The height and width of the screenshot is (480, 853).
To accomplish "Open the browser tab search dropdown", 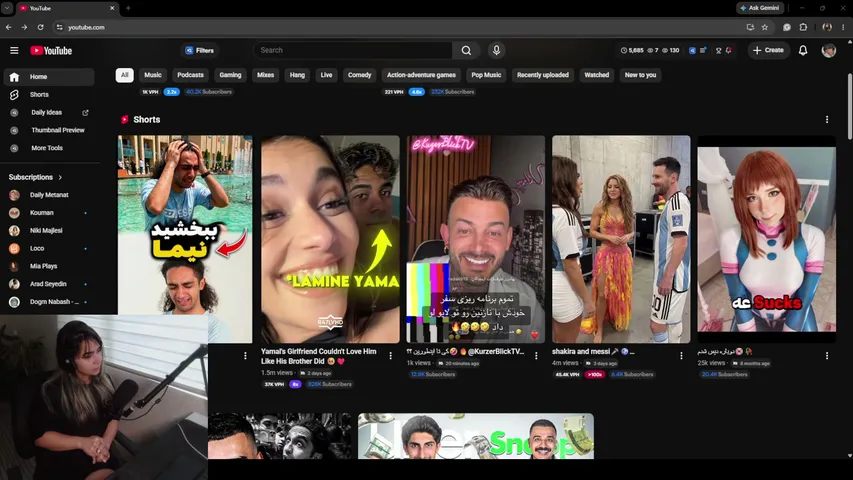I will coord(7,8).
